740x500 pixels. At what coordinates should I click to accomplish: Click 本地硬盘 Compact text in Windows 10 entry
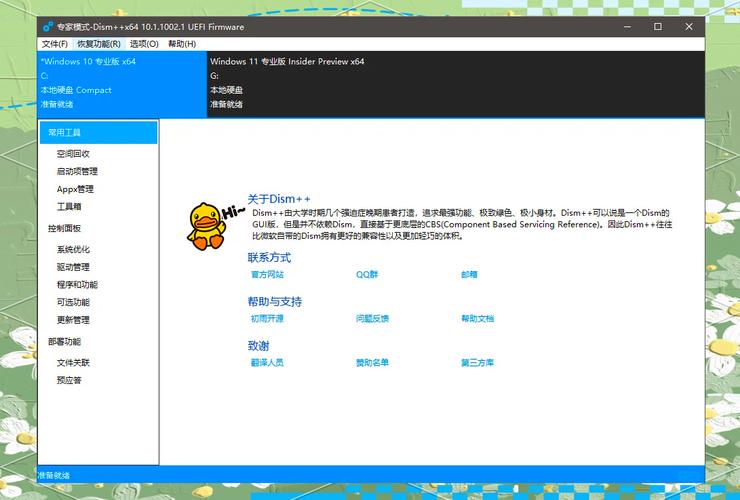[76, 90]
